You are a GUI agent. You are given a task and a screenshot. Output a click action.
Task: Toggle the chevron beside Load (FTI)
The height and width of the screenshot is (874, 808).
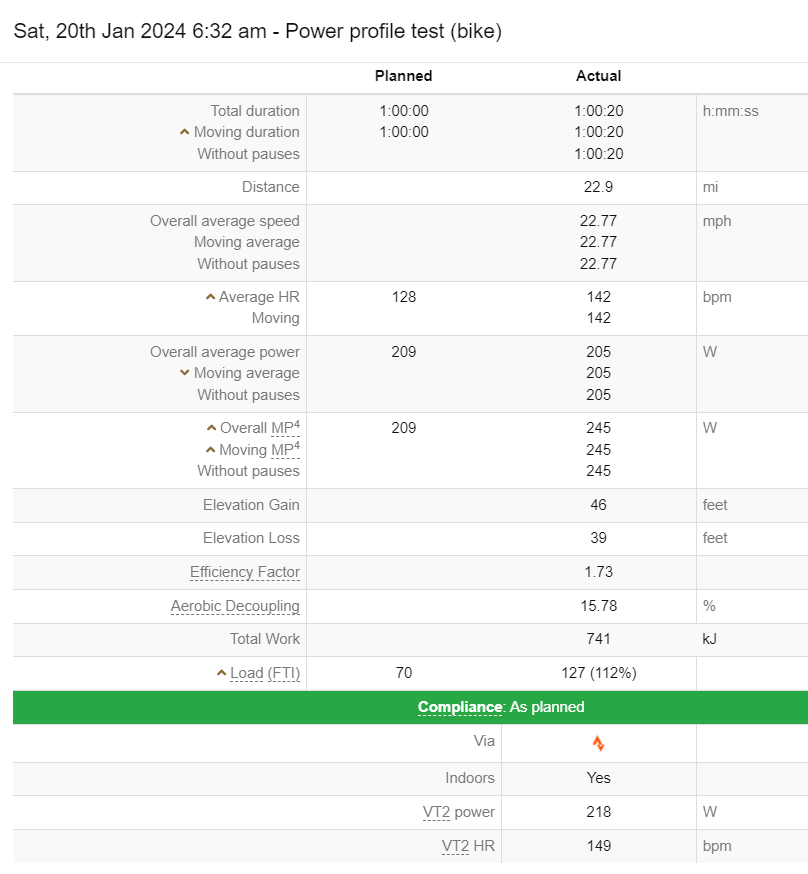[221, 673]
